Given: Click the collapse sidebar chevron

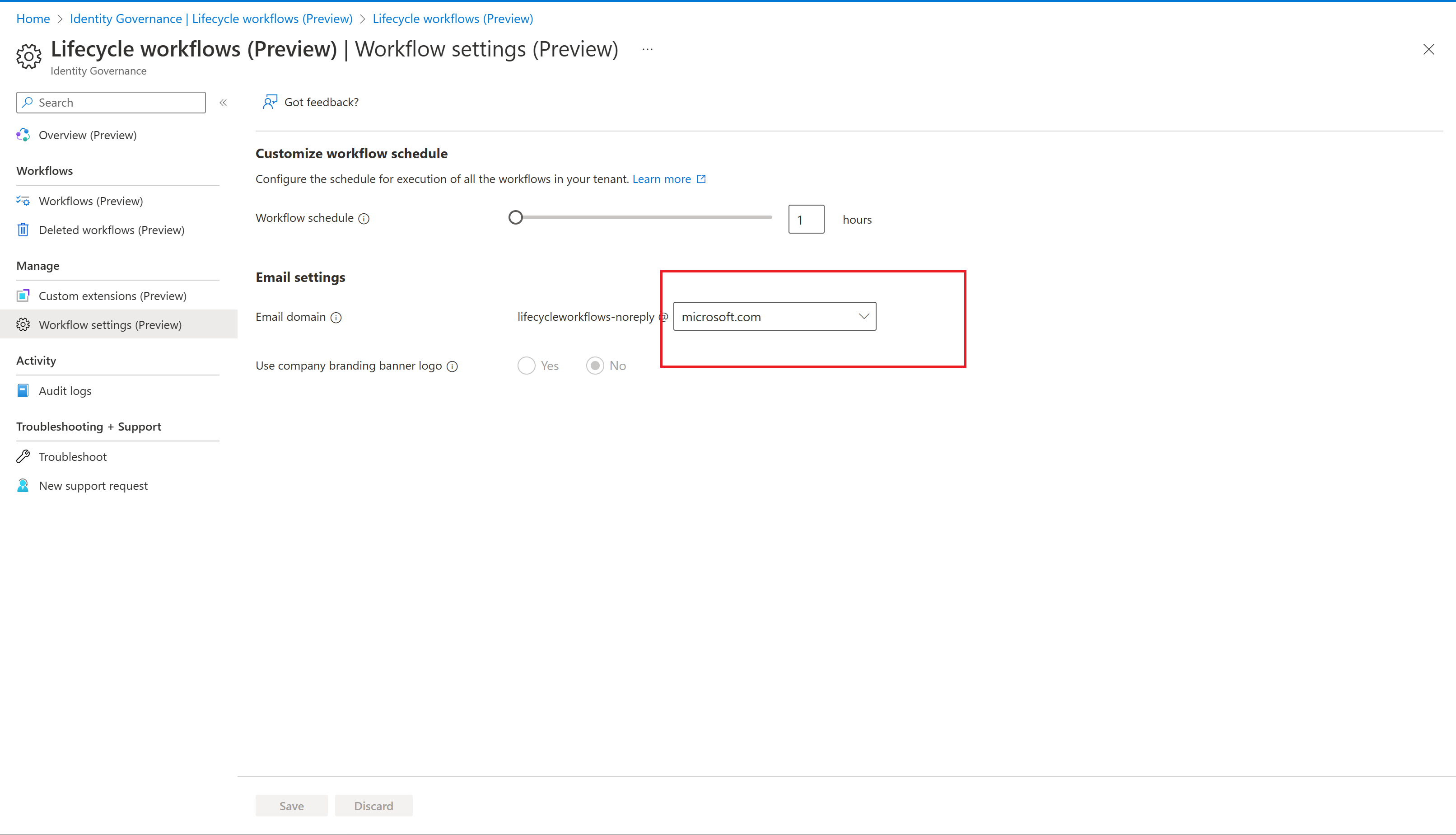Looking at the screenshot, I should (223, 102).
